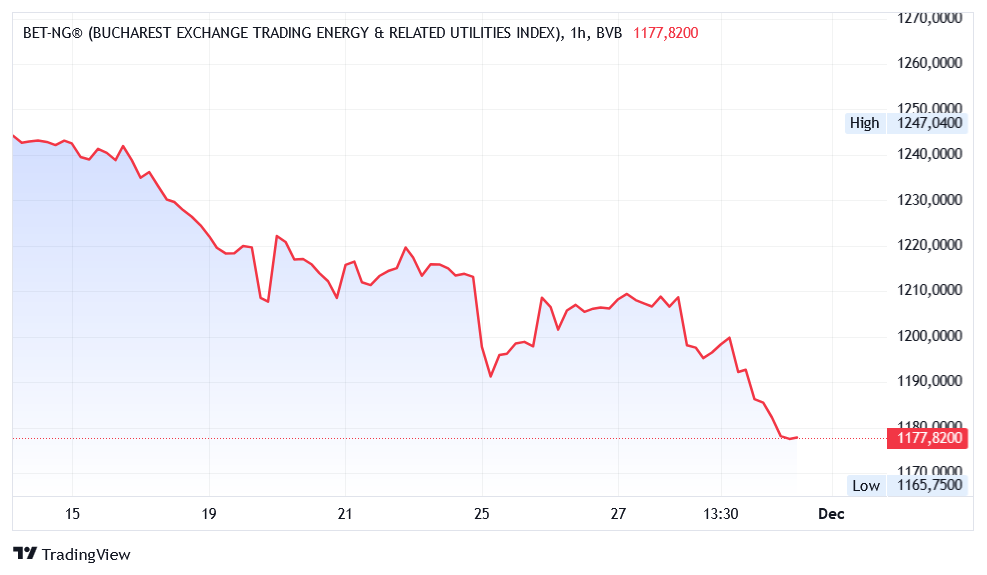Click the red current price tag on axis
987x575 pixels.
(929, 438)
